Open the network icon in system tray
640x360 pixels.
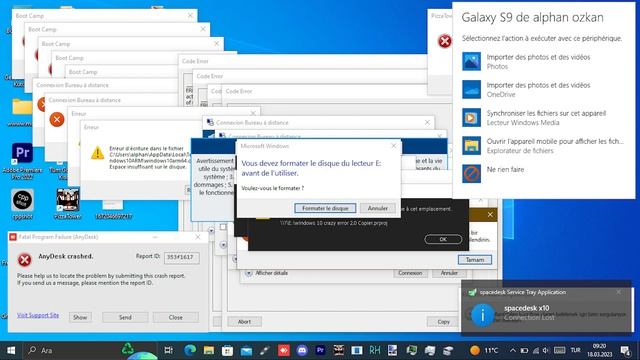point(536,350)
